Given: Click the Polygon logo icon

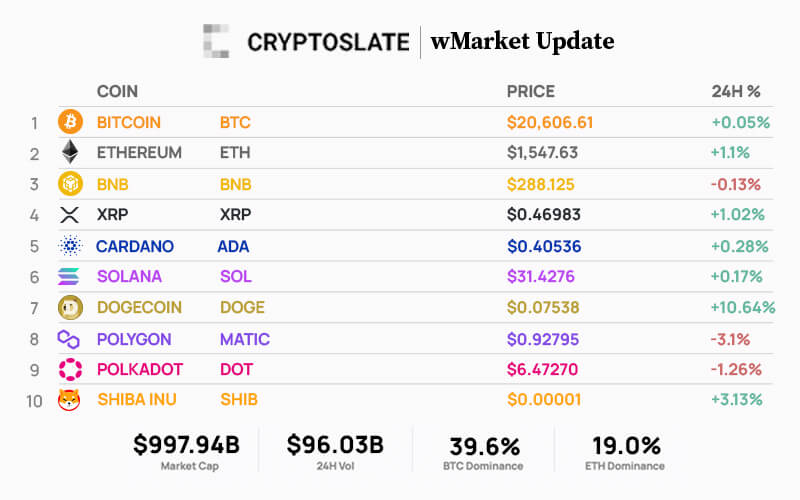Looking at the screenshot, I should [70, 339].
